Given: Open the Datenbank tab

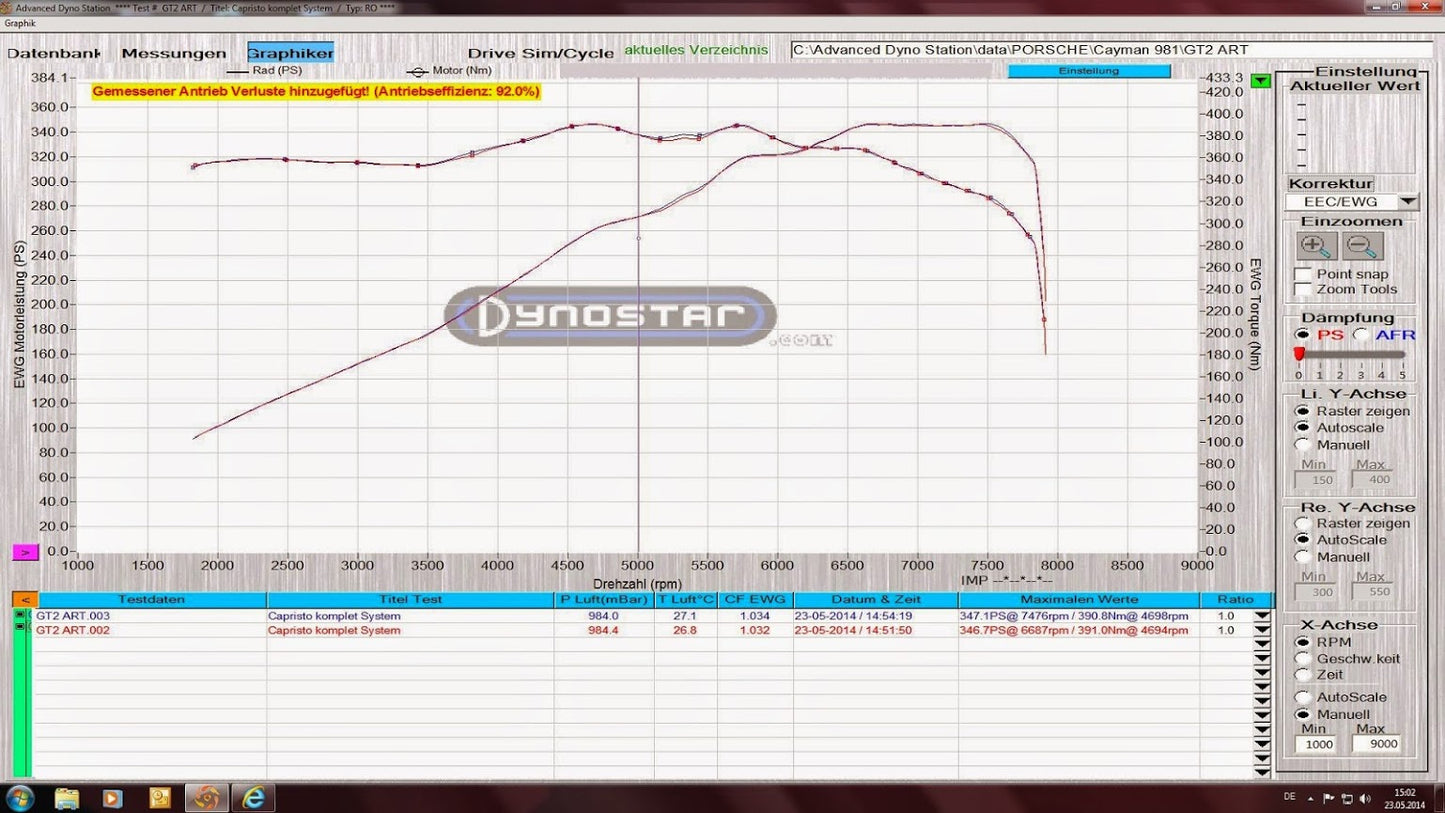Looking at the screenshot, I should (x=54, y=53).
